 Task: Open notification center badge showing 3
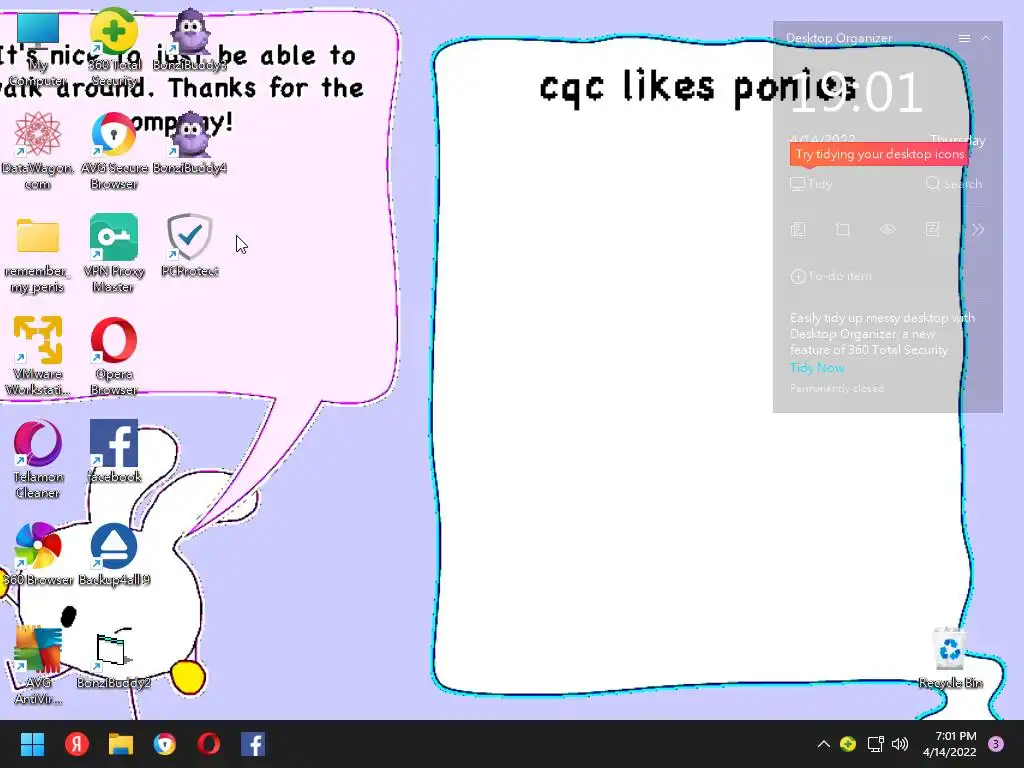coord(996,744)
